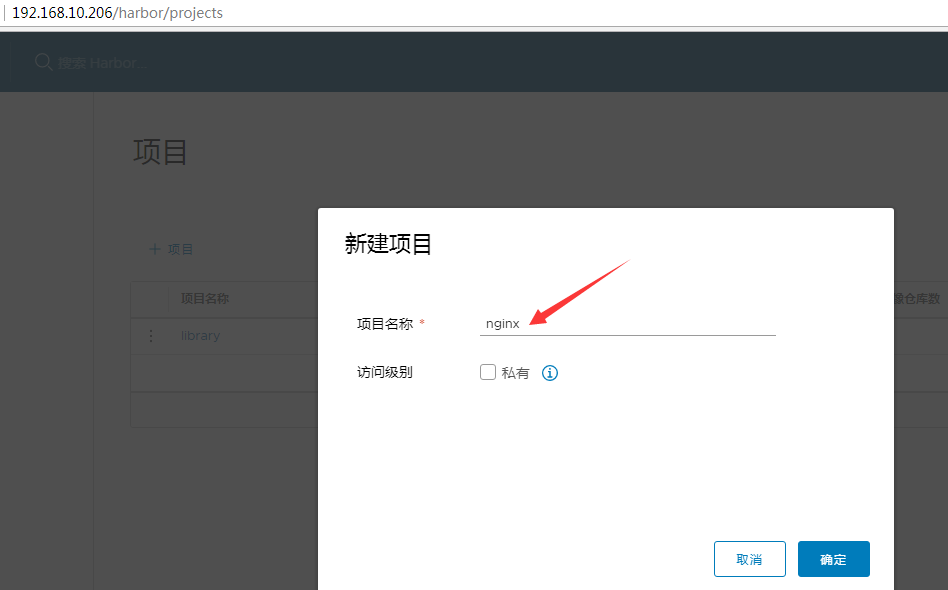Click the 项目名称 input field containing nginx
Viewport: 948px width, 590px height.
click(x=628, y=323)
